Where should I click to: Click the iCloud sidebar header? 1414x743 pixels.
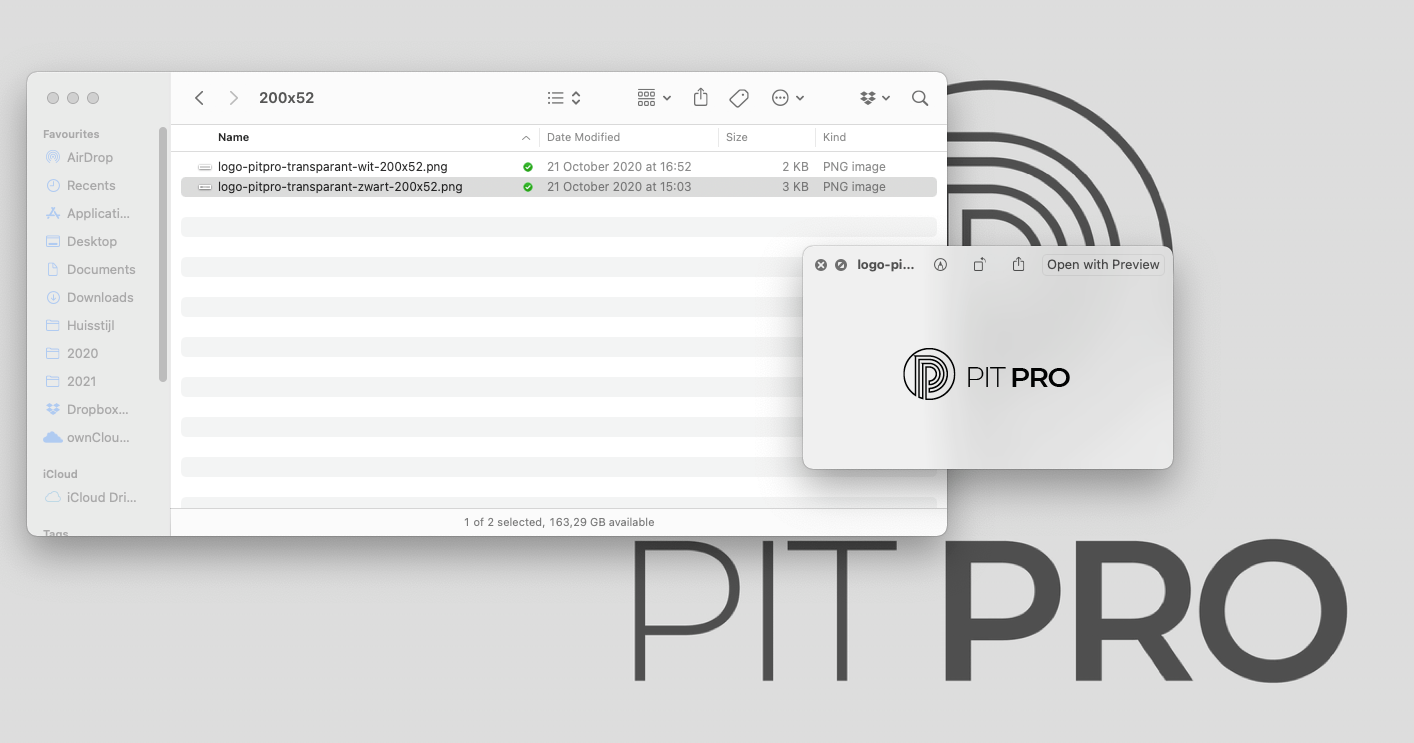pyautogui.click(x=60, y=474)
